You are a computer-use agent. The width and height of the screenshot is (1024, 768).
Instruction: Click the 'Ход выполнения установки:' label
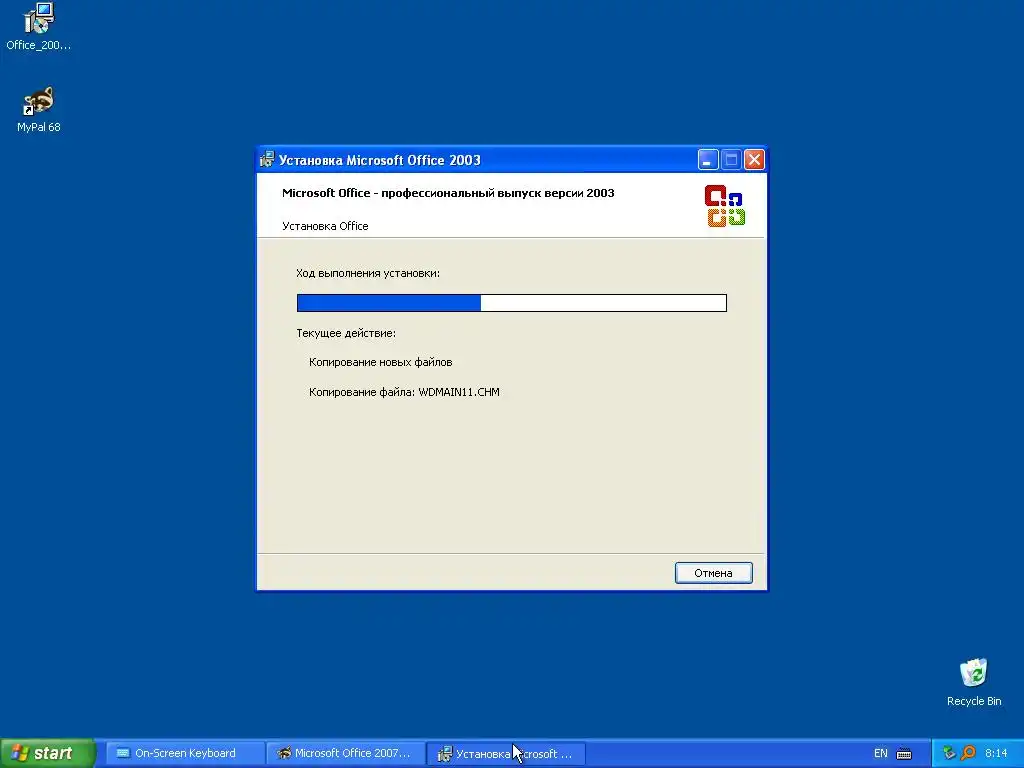pyautogui.click(x=368, y=273)
